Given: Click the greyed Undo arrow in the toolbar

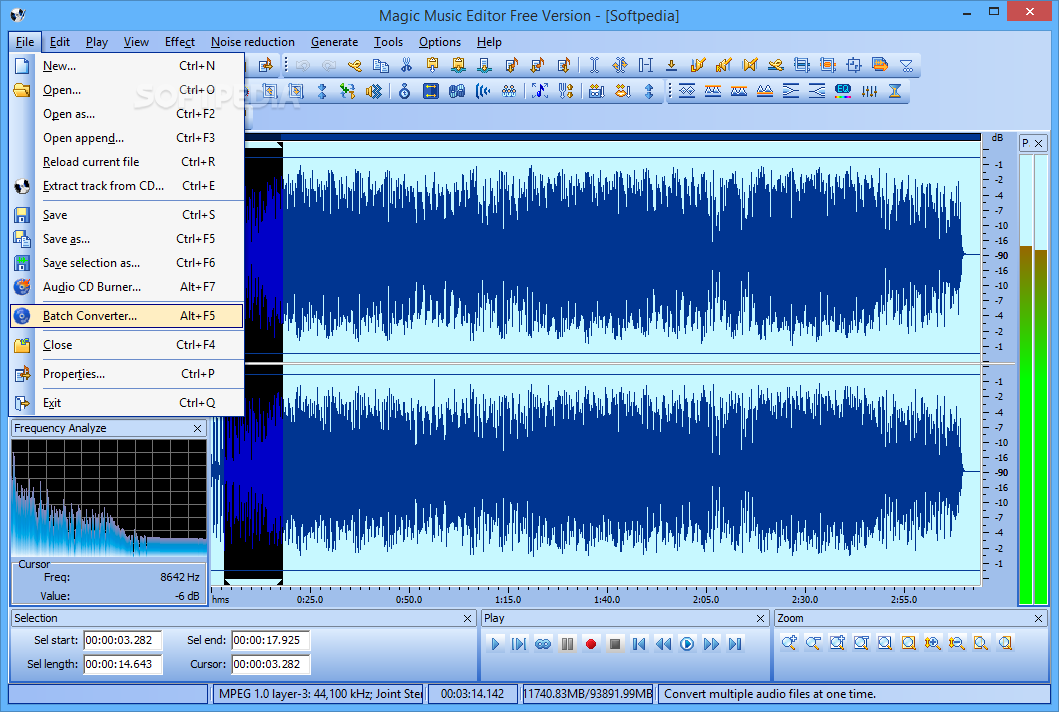Looking at the screenshot, I should click(x=303, y=65).
